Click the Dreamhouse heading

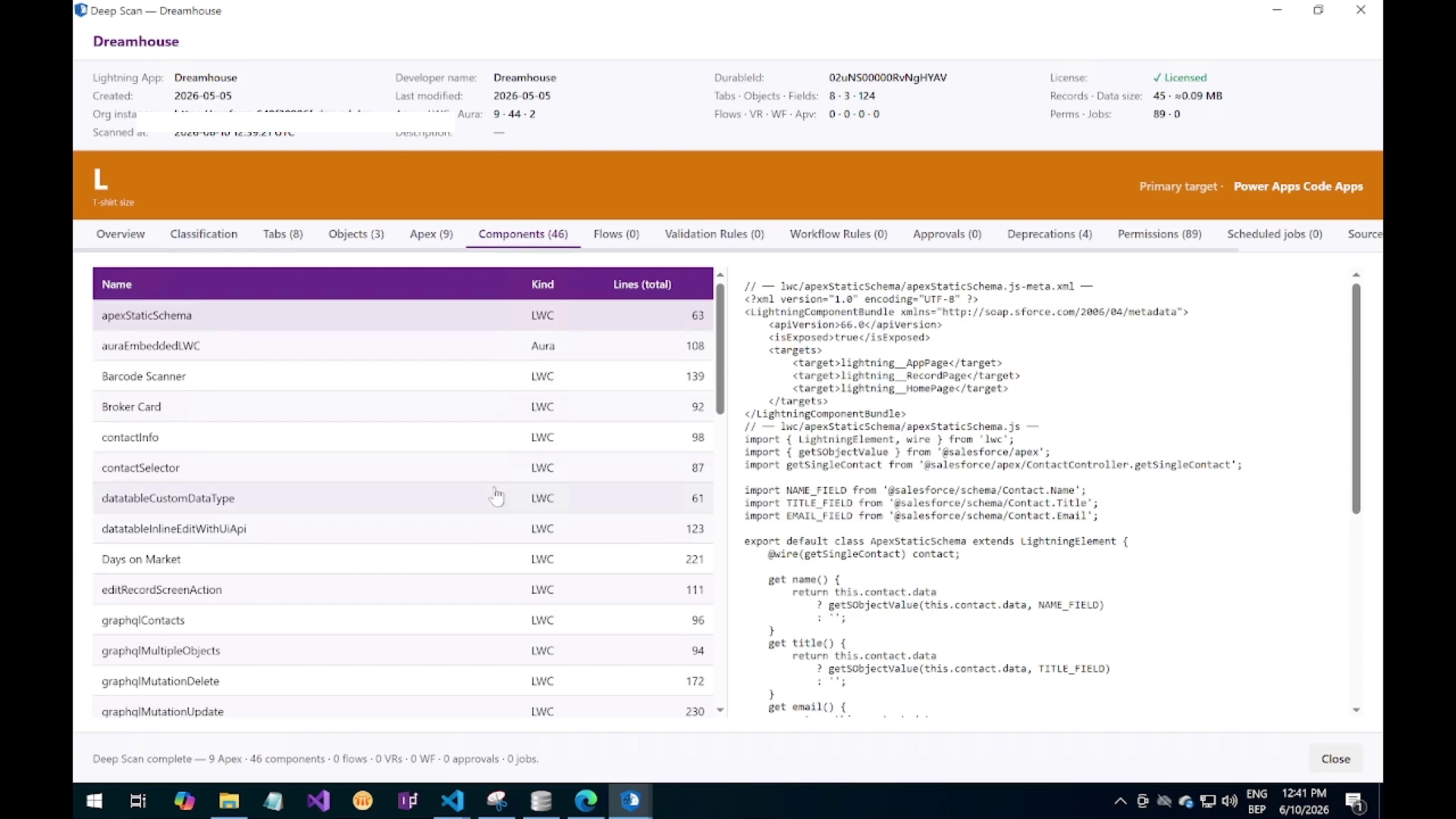click(136, 41)
